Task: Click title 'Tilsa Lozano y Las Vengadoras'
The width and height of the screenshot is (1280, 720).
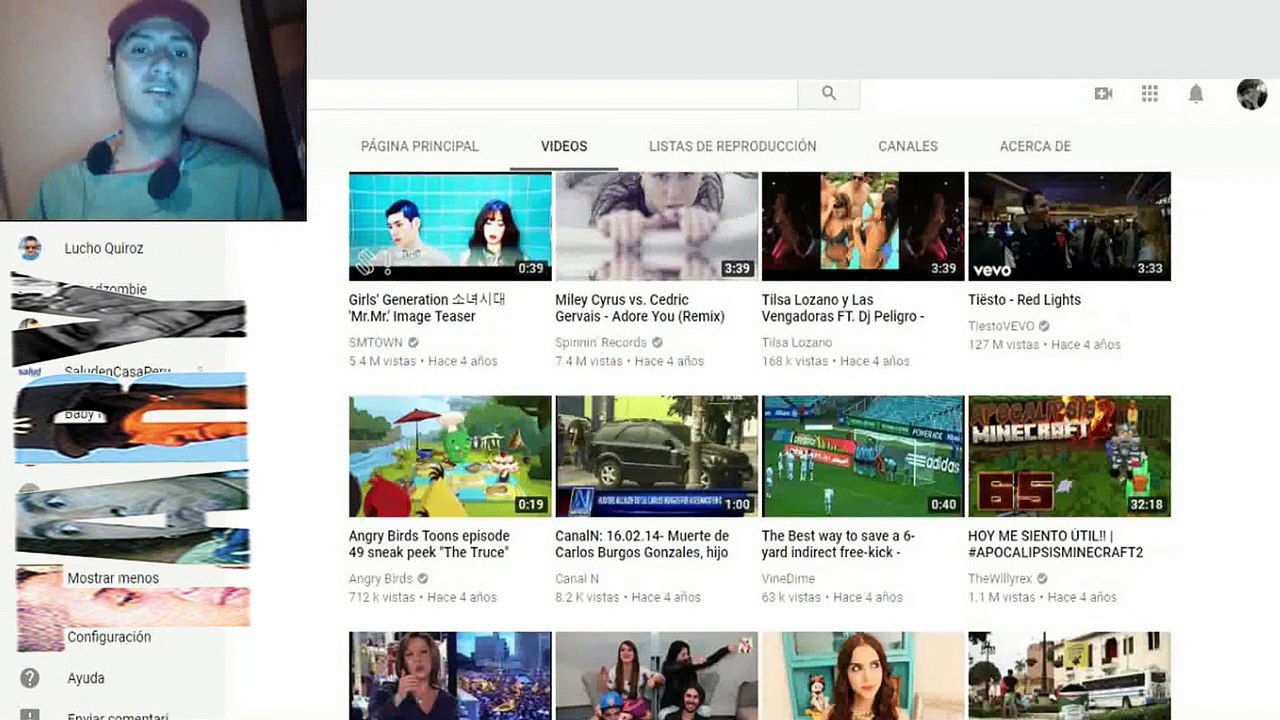Action: click(842, 308)
